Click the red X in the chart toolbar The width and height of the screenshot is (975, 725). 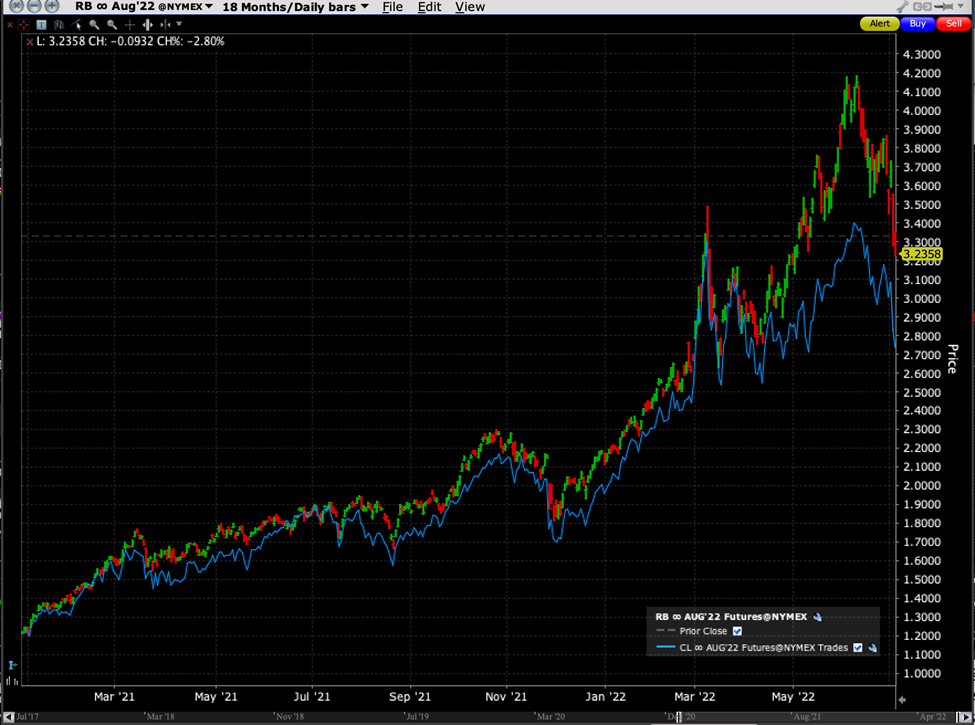10,24
